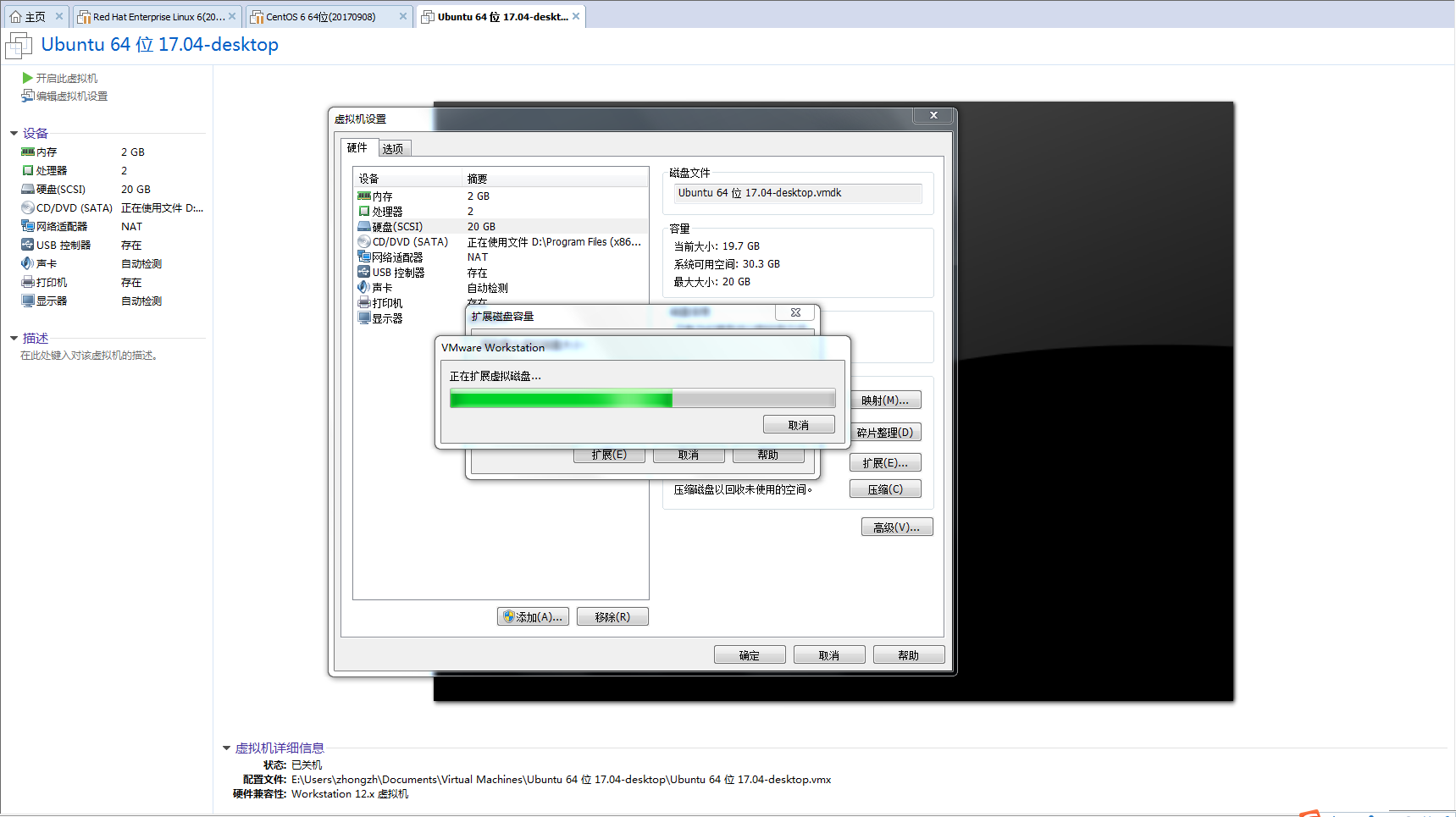Click 开启此虚拟机 link
The image size is (1456, 817).
tap(67, 78)
